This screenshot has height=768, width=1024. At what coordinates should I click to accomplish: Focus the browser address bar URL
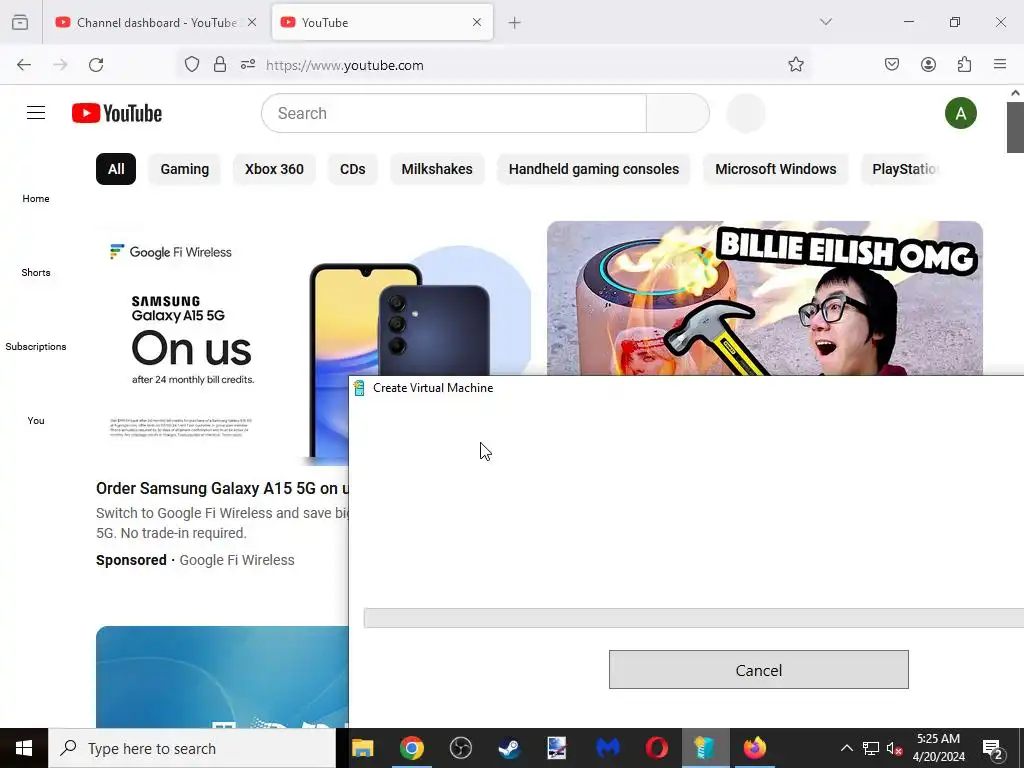[344, 65]
